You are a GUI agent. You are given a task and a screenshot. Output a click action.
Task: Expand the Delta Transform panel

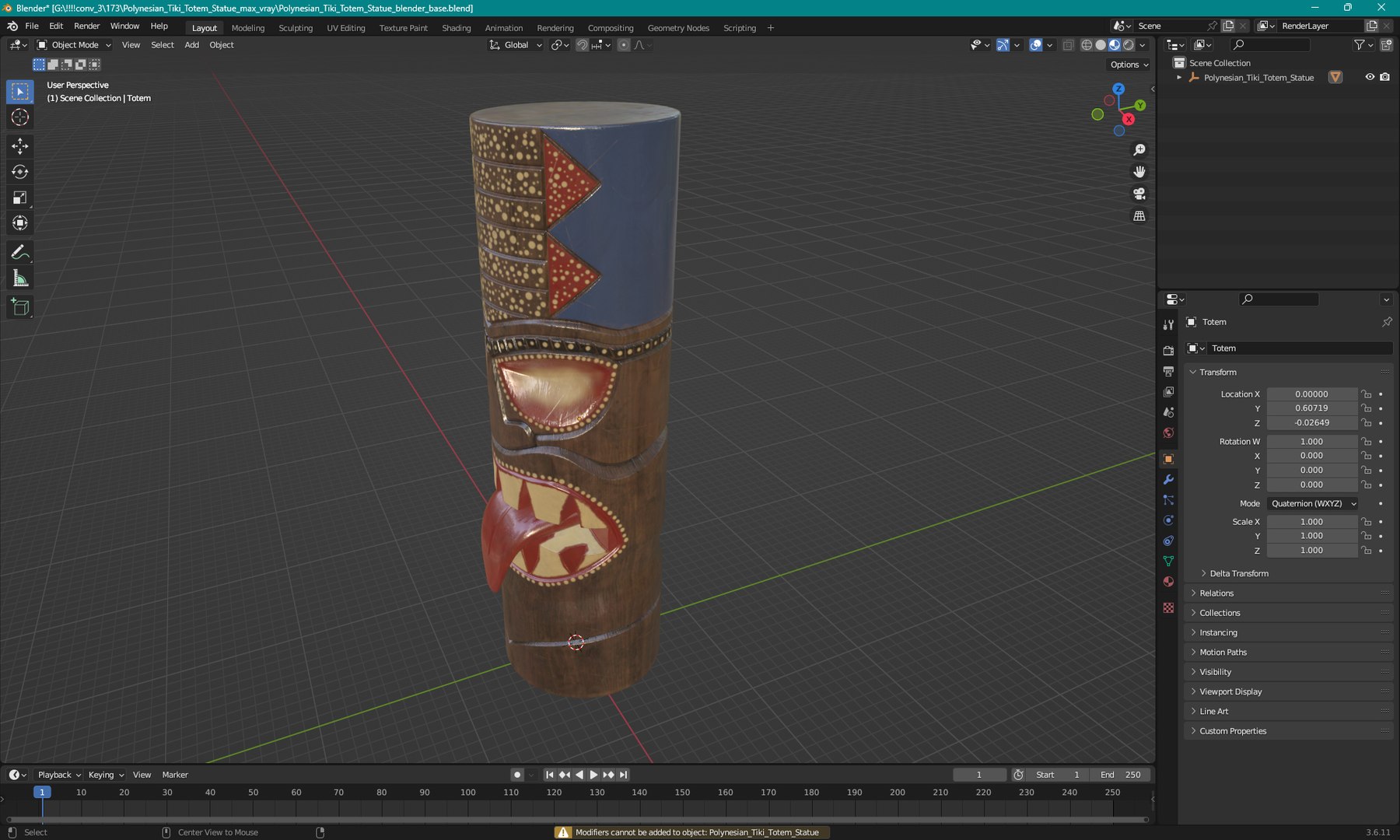click(1238, 574)
